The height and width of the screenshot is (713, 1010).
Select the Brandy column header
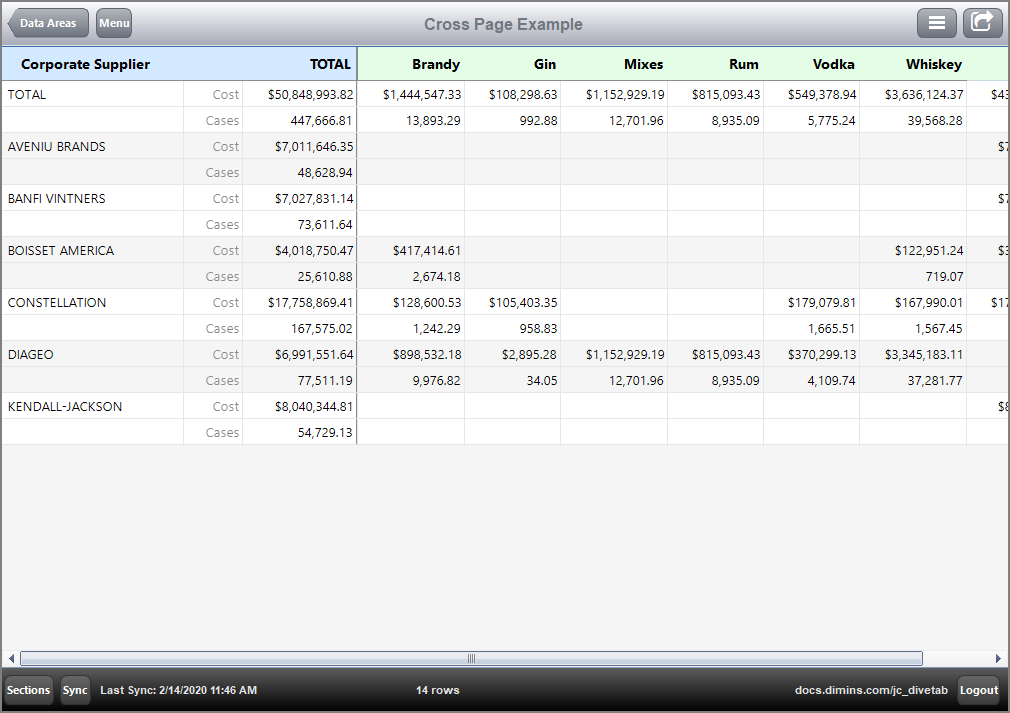click(435, 64)
